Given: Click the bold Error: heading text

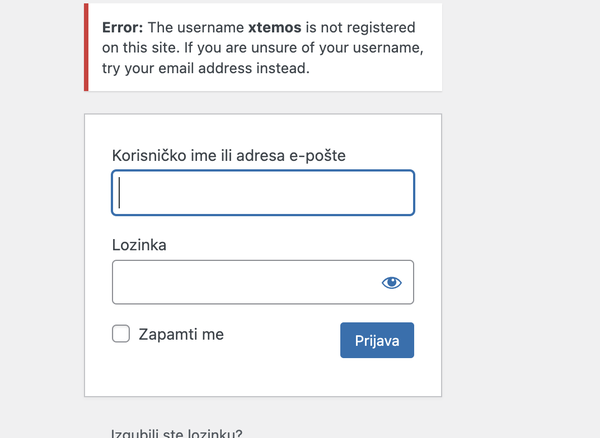Looking at the screenshot, I should coord(122,28).
